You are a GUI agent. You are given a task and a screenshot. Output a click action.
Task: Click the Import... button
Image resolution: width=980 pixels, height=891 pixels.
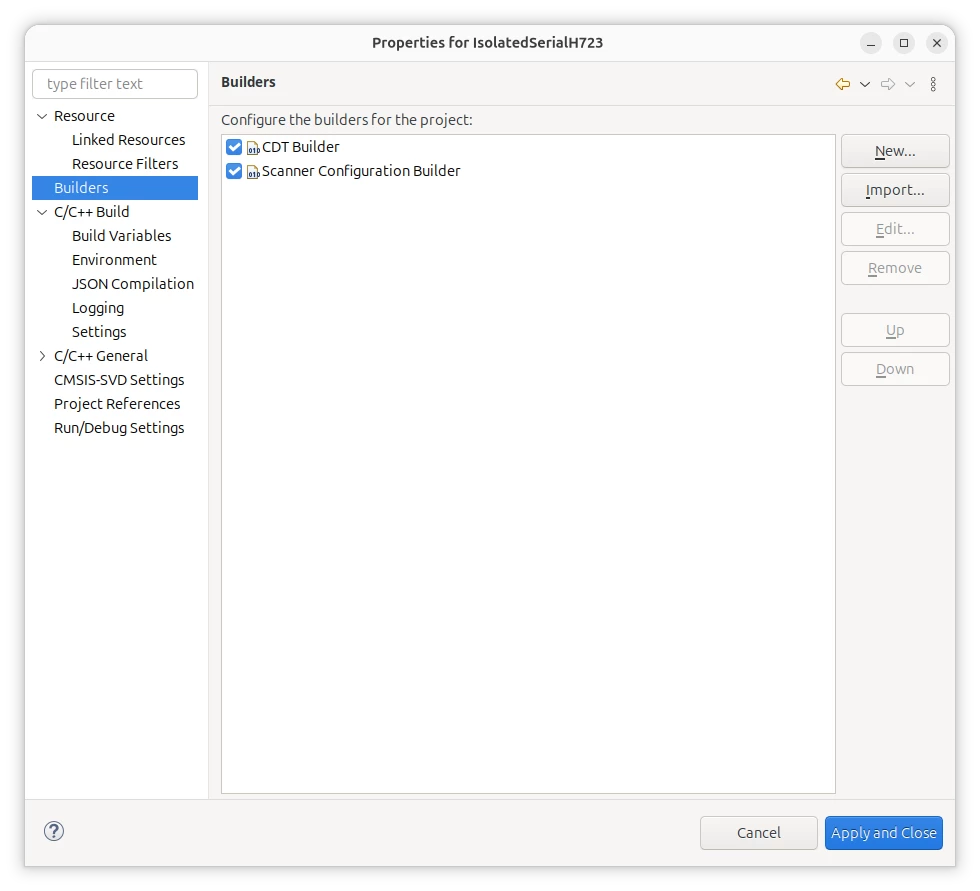pos(895,190)
